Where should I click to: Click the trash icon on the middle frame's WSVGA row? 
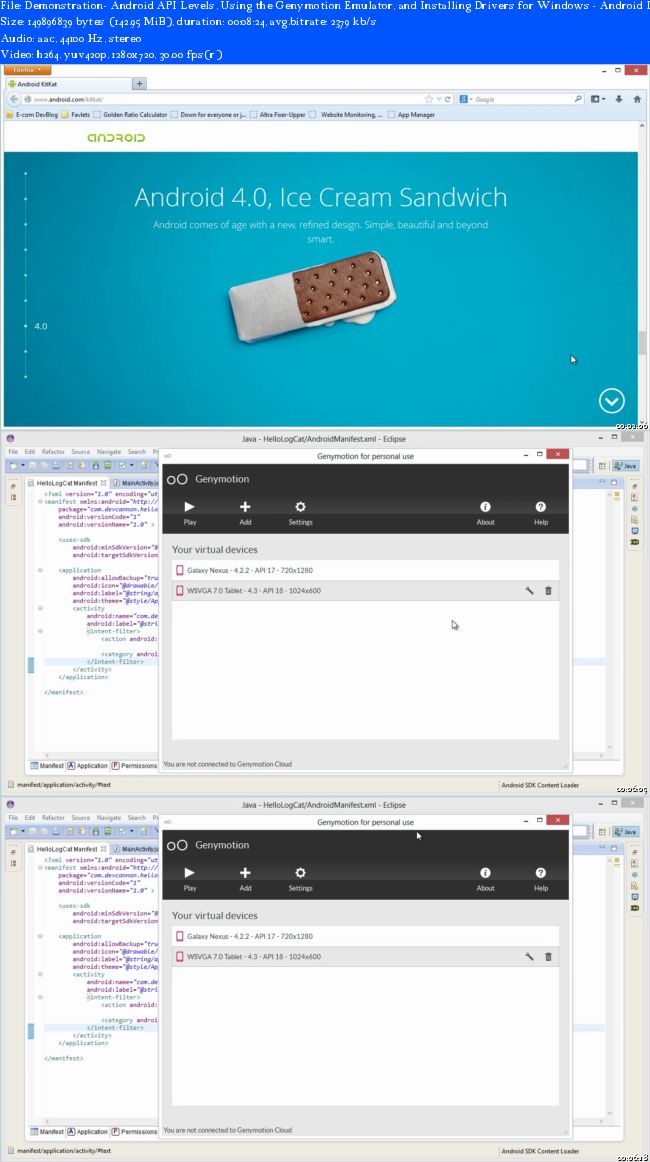tap(548, 591)
